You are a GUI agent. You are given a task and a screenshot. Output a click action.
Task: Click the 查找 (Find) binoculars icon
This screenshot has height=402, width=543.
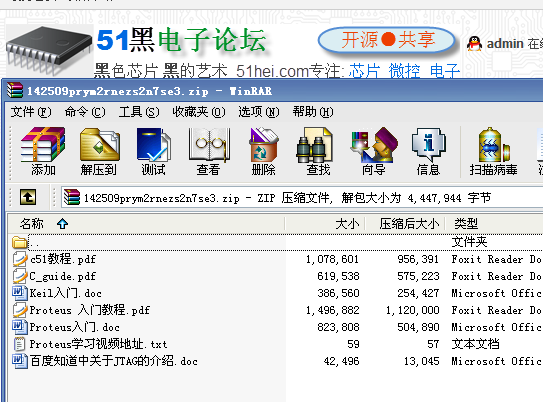315,145
